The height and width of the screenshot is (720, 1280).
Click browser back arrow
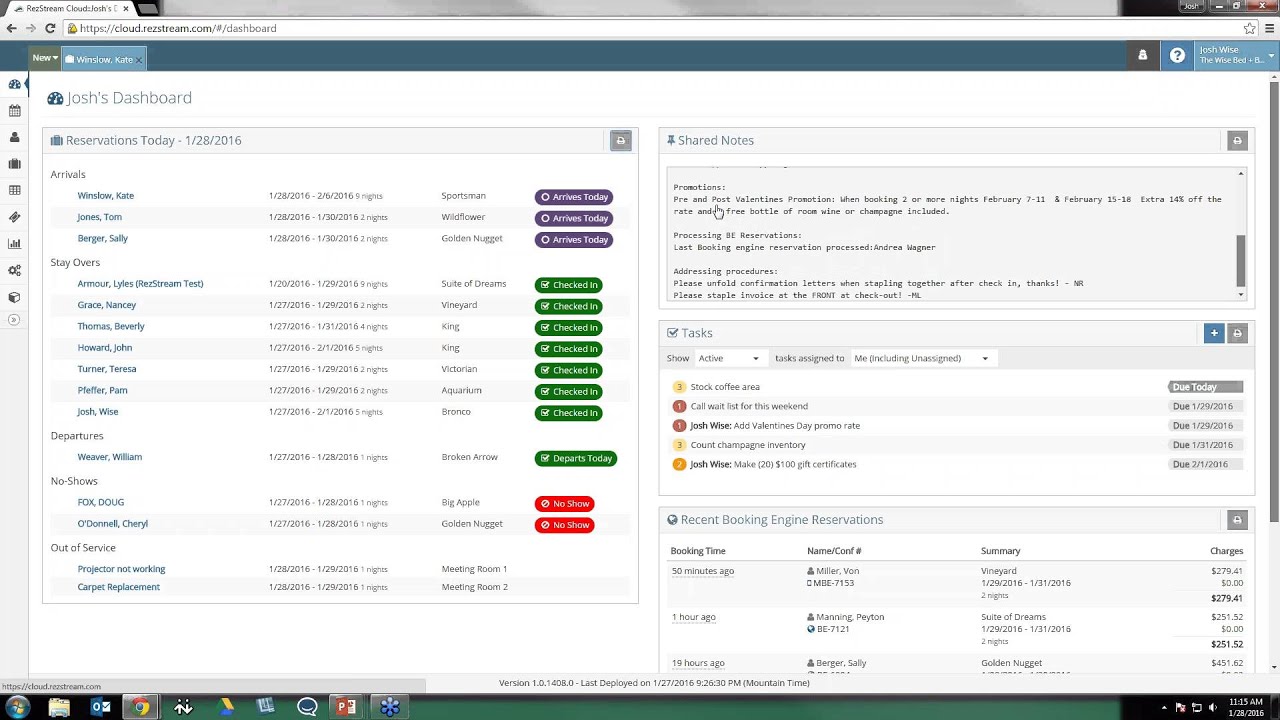12,28
